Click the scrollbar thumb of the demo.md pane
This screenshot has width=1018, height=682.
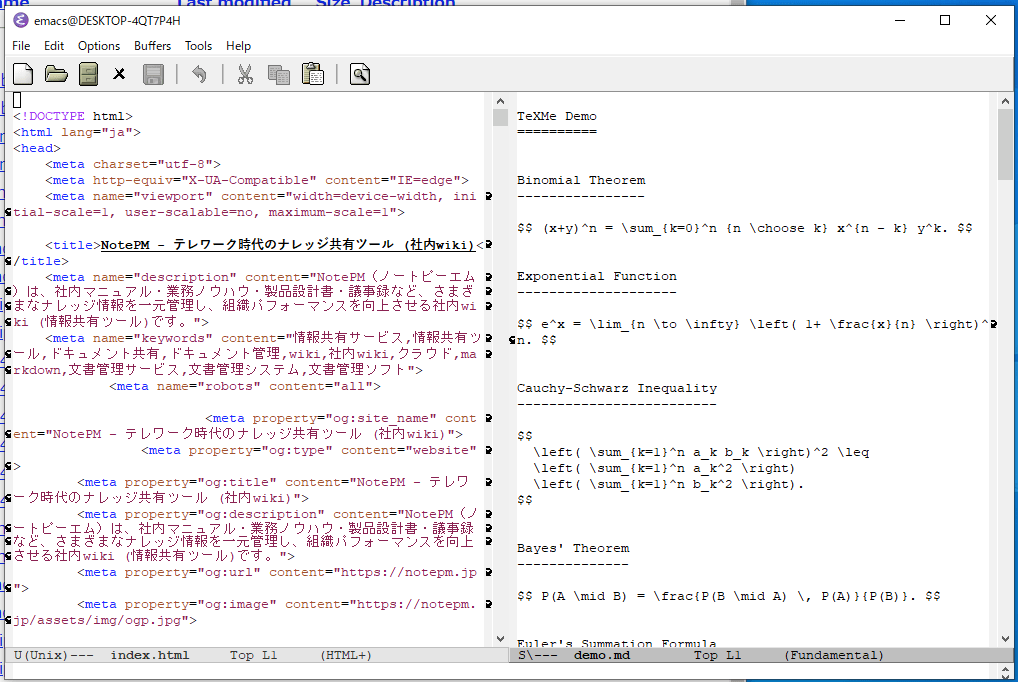tap(1005, 144)
